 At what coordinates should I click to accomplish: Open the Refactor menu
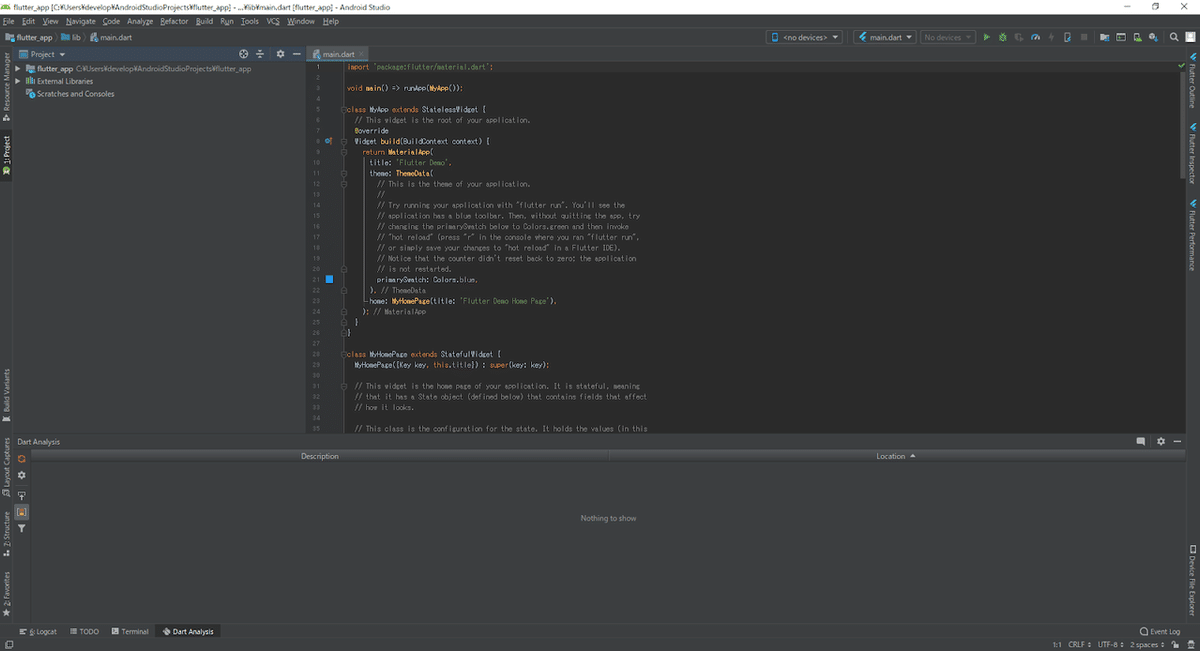174,21
